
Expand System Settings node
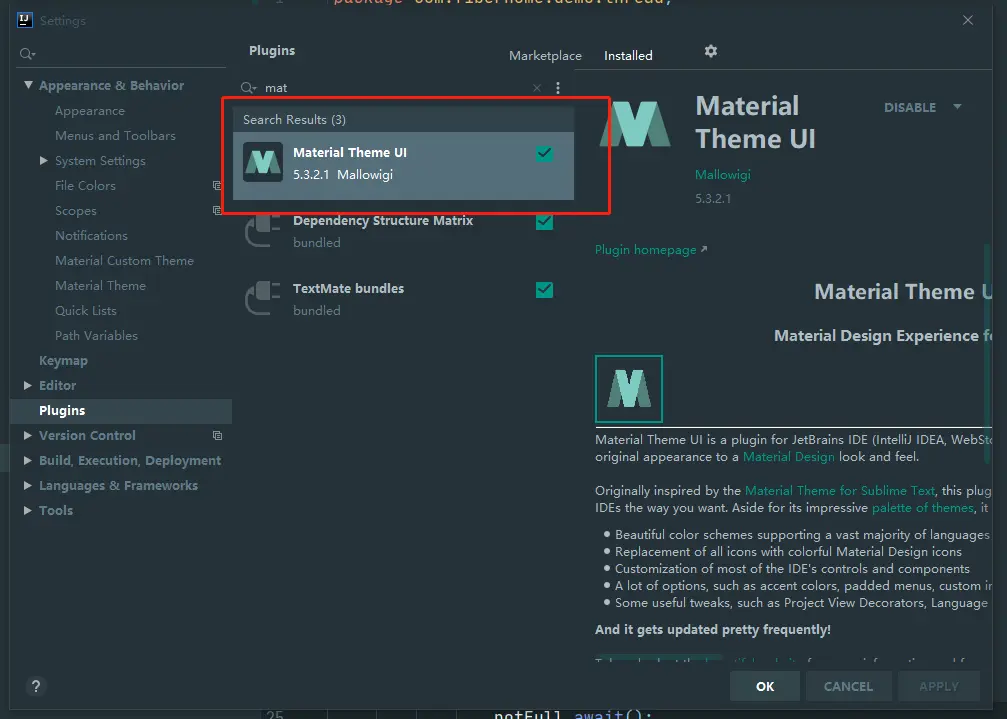click(x=44, y=160)
